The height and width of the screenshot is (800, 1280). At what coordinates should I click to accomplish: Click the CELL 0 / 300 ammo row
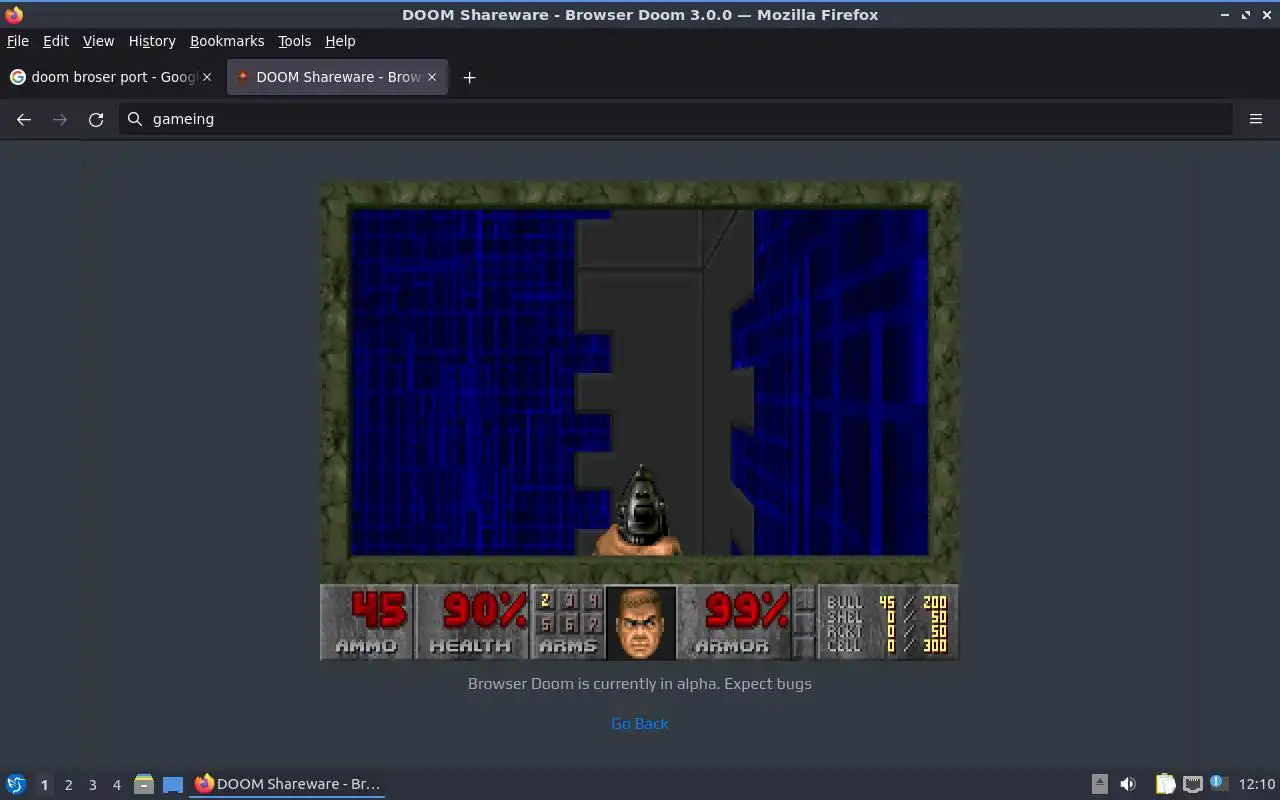click(886, 646)
